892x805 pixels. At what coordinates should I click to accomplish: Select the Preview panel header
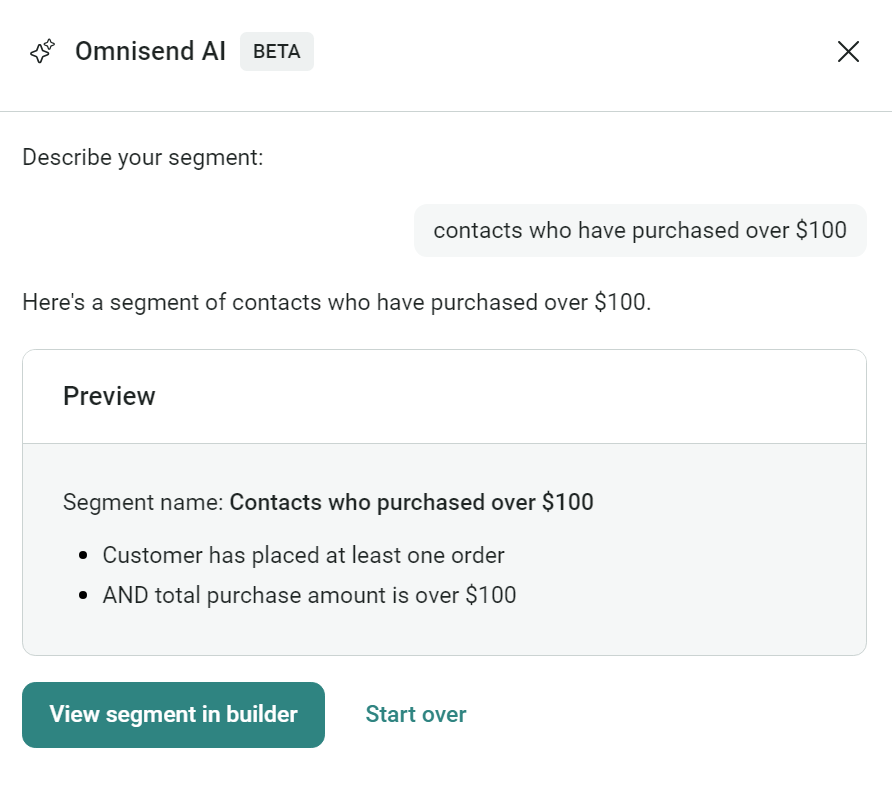(109, 396)
